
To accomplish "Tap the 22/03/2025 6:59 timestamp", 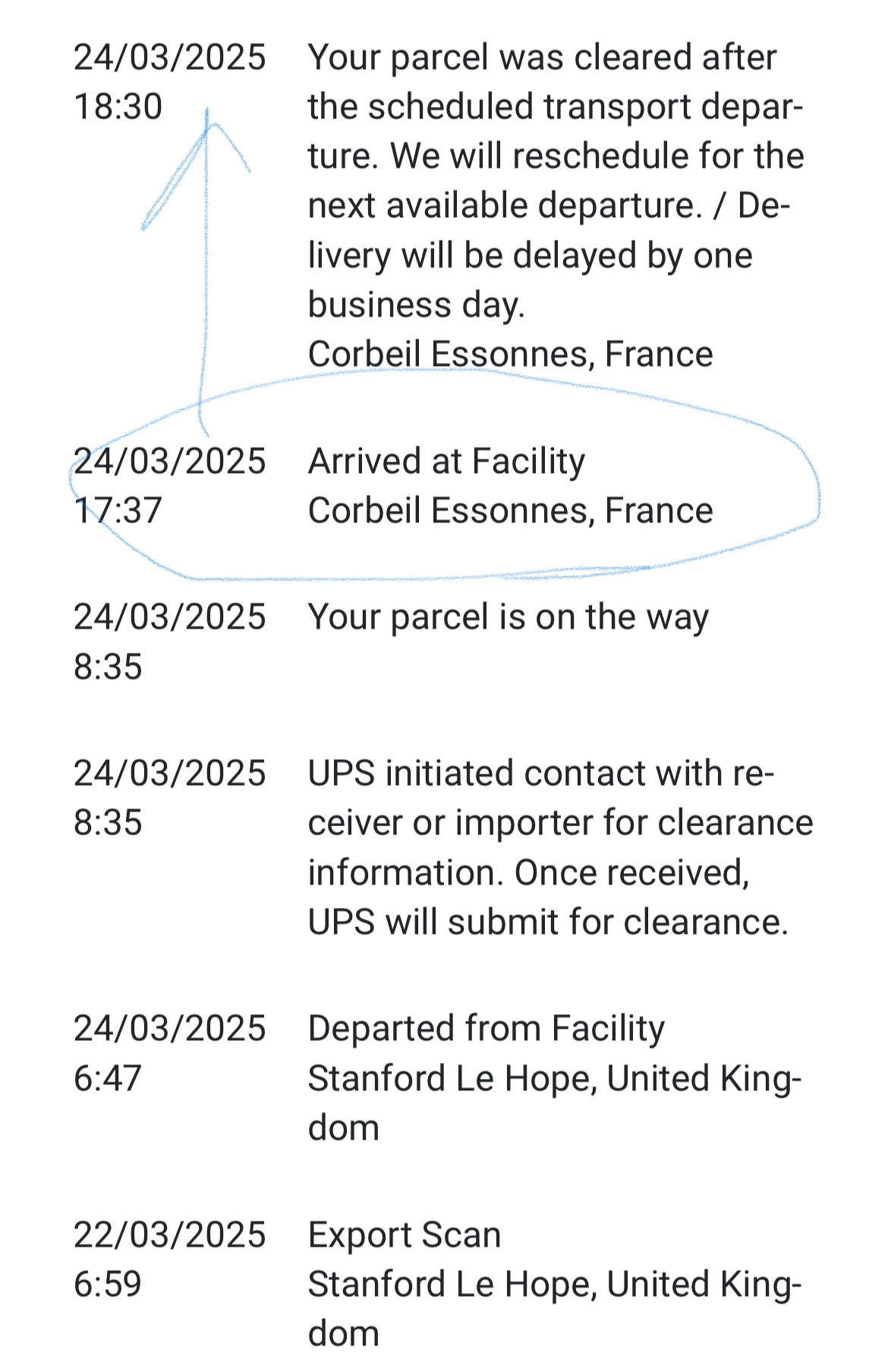I will click(169, 1259).
